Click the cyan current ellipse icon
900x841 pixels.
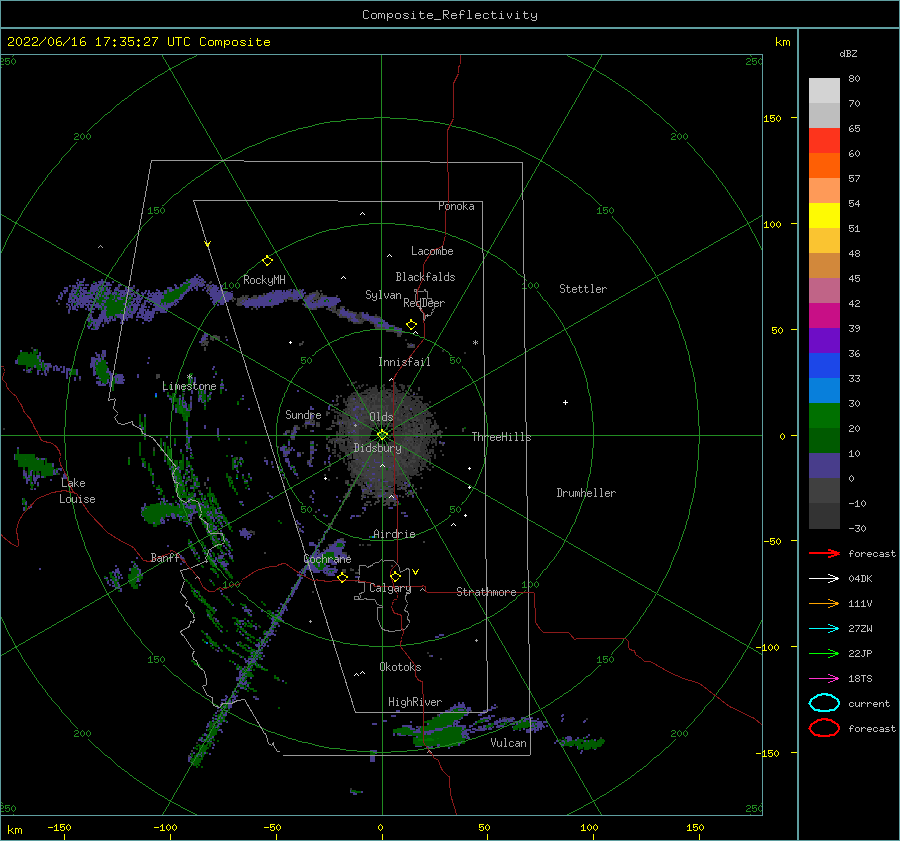(x=824, y=703)
